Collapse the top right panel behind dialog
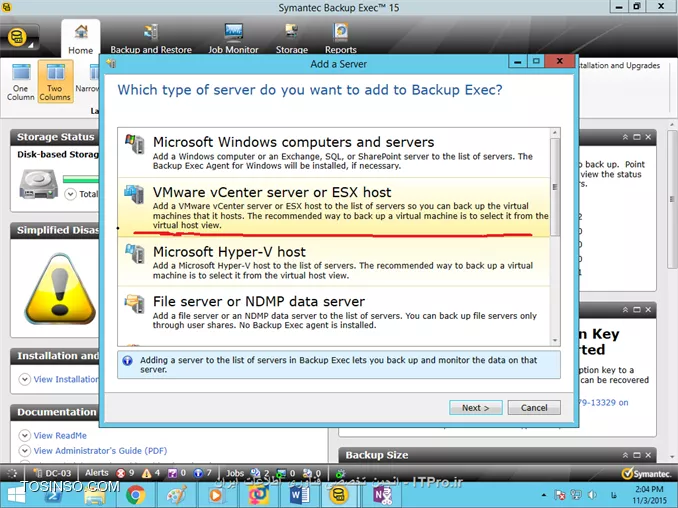678x508 pixels. click(x=625, y=137)
